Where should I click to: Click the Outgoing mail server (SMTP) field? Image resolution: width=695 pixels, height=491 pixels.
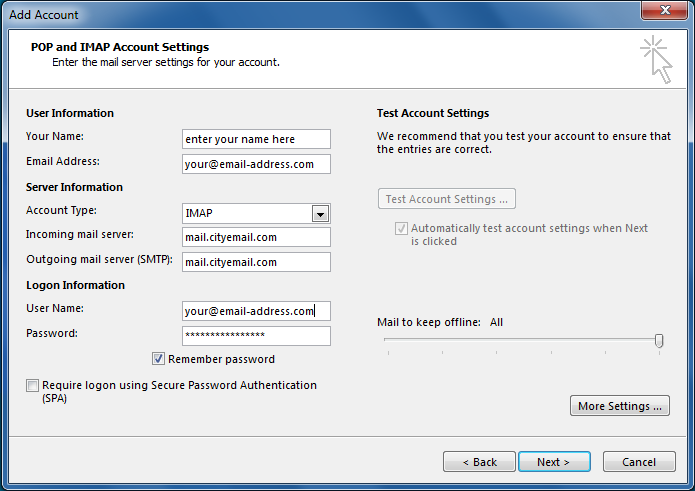pyautogui.click(x=256, y=262)
